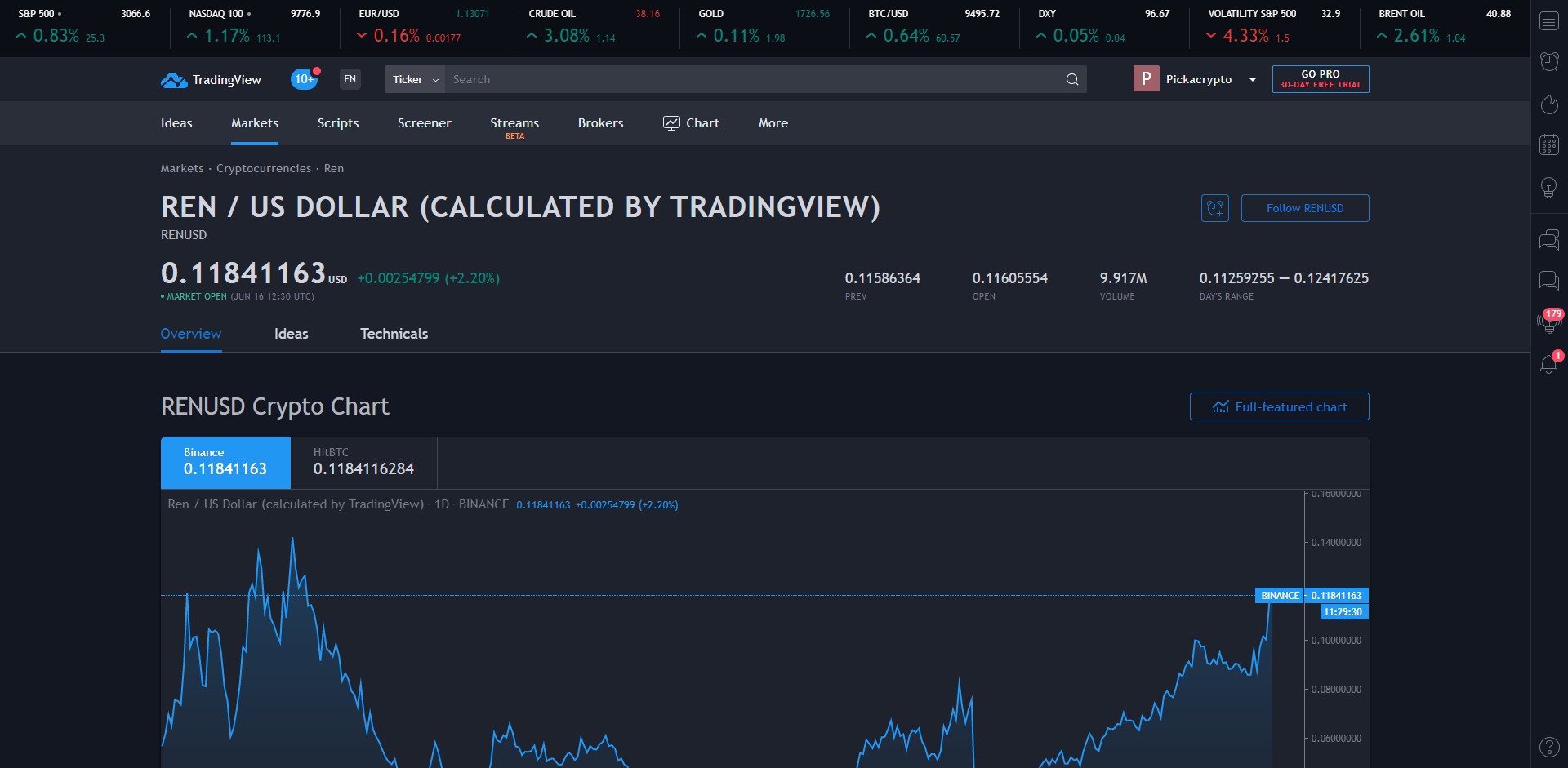The height and width of the screenshot is (768, 1568).
Task: Open the CRUDE OIL ticker tile
Action: point(594,26)
